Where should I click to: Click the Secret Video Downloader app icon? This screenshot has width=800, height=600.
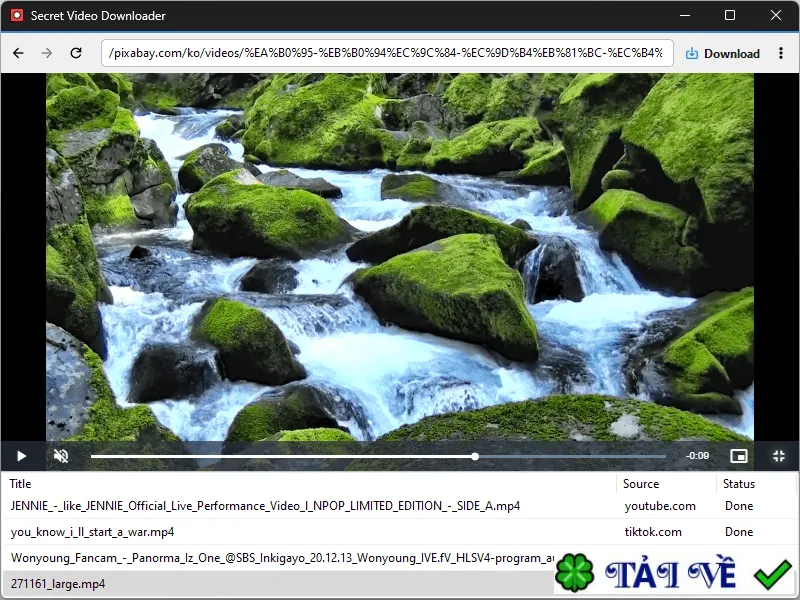click(x=17, y=15)
